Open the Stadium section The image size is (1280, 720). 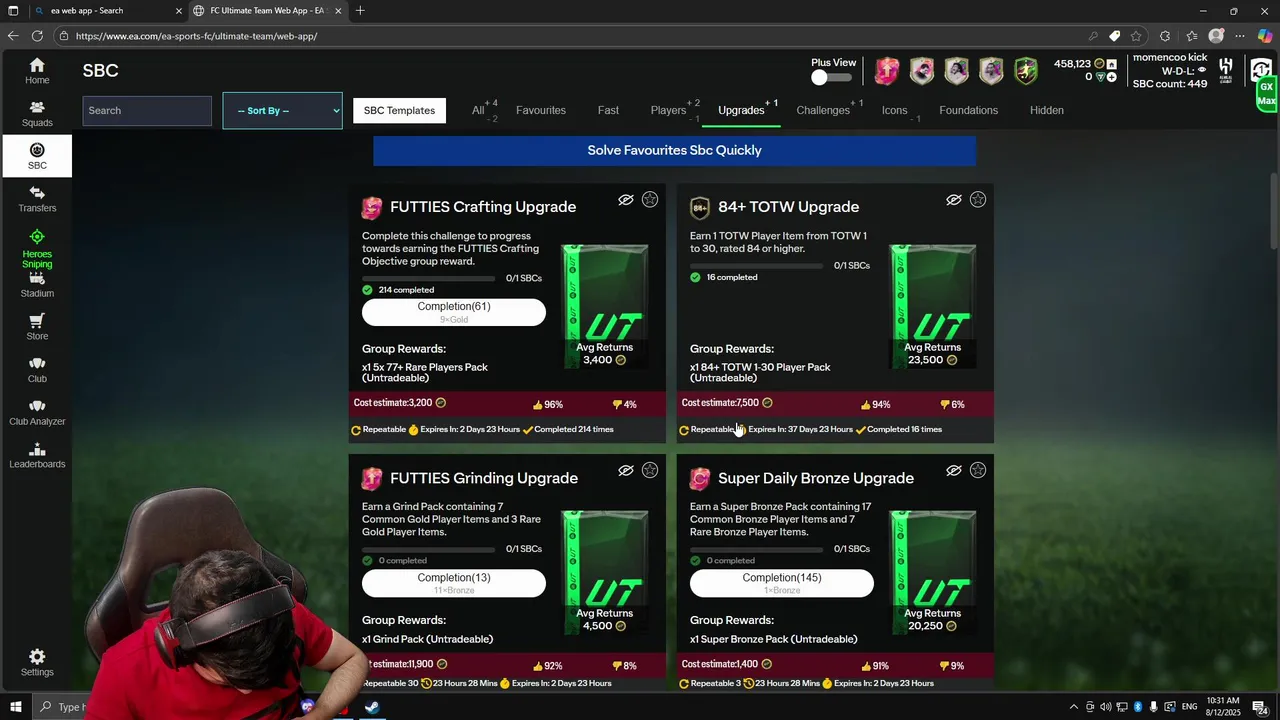click(37, 285)
